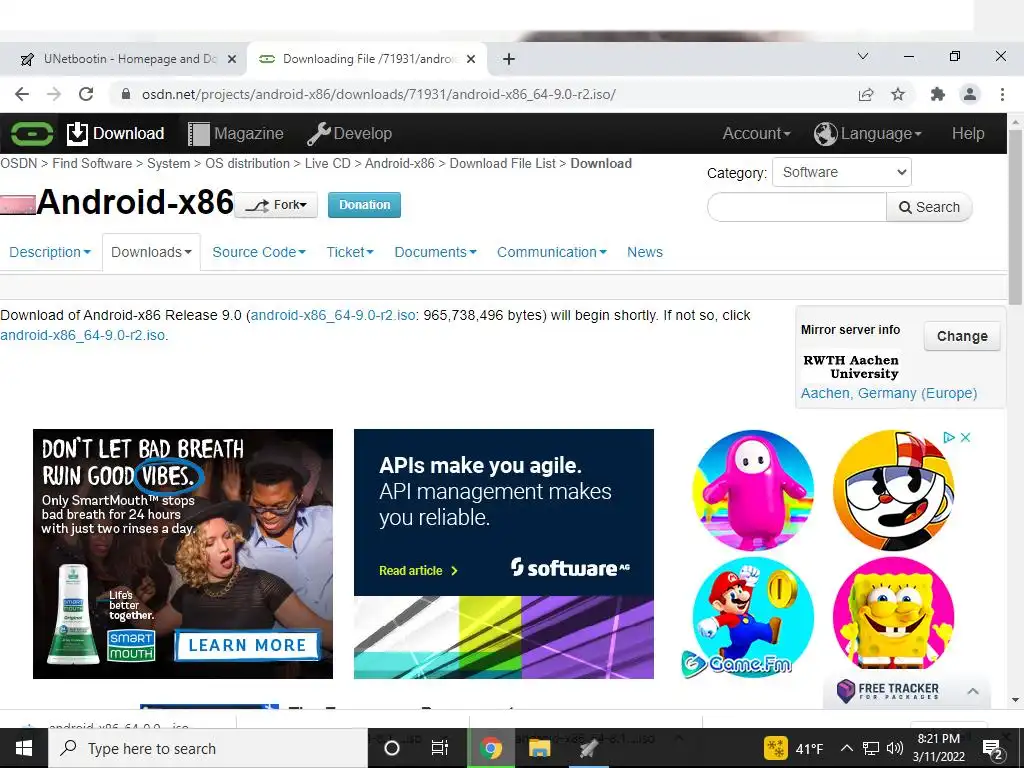Click Aachen, Germany (Europe) link

889,393
